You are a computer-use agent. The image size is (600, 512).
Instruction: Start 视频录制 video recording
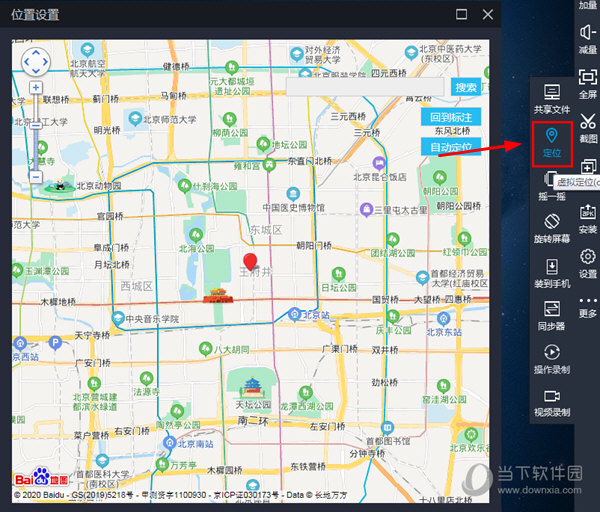tap(551, 402)
